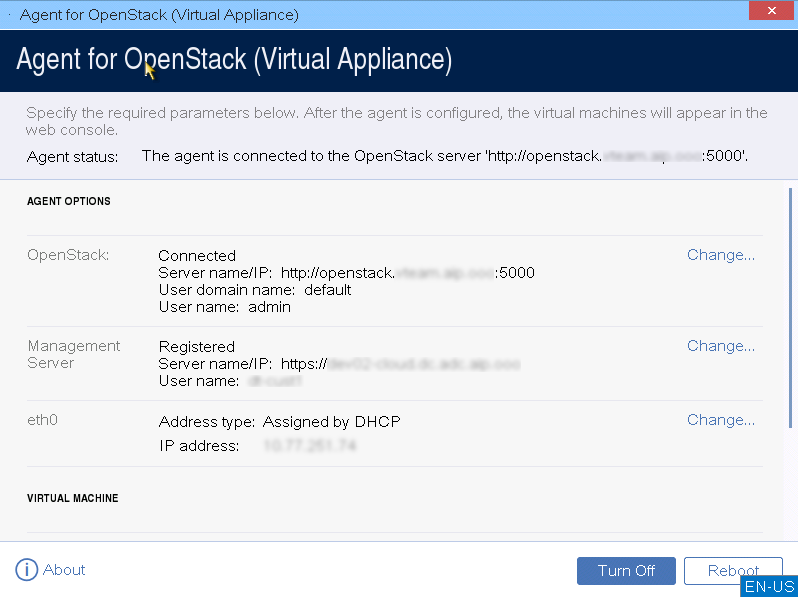Viewport: 798px width, 597px height.
Task: Click the EN-US language indicator
Action: coord(770,586)
